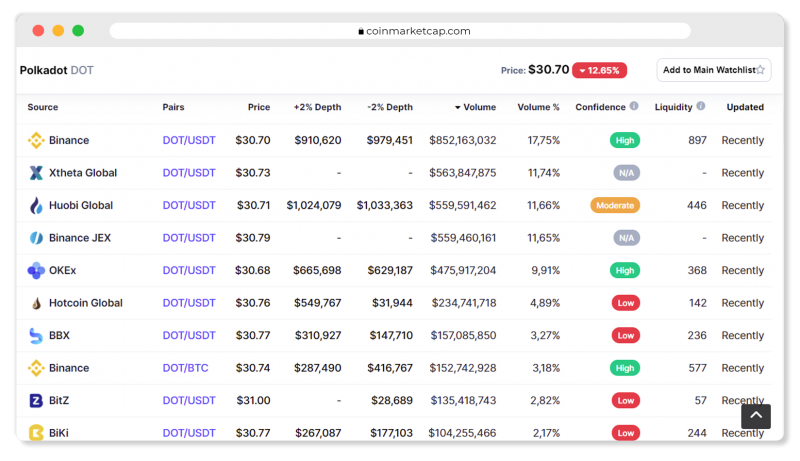The height and width of the screenshot is (461, 800).
Task: Click the red 12.65% price change badge
Action: (599, 70)
